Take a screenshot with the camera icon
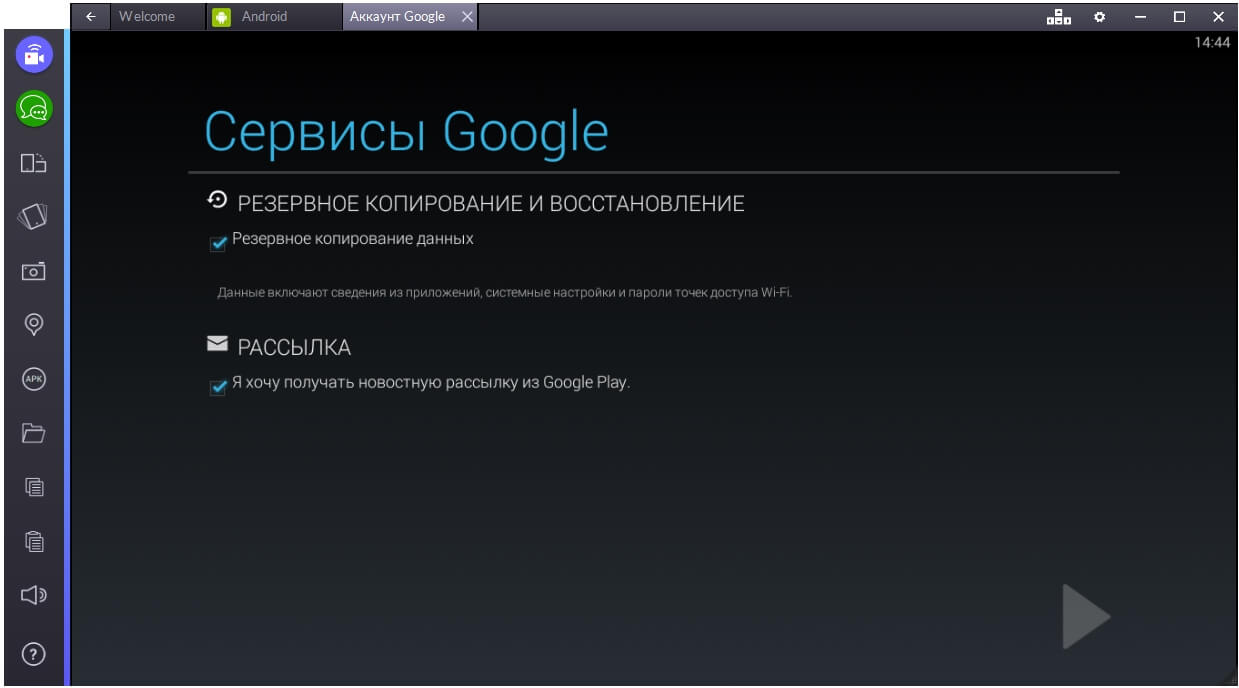This screenshot has width=1239, height=688. (x=34, y=271)
